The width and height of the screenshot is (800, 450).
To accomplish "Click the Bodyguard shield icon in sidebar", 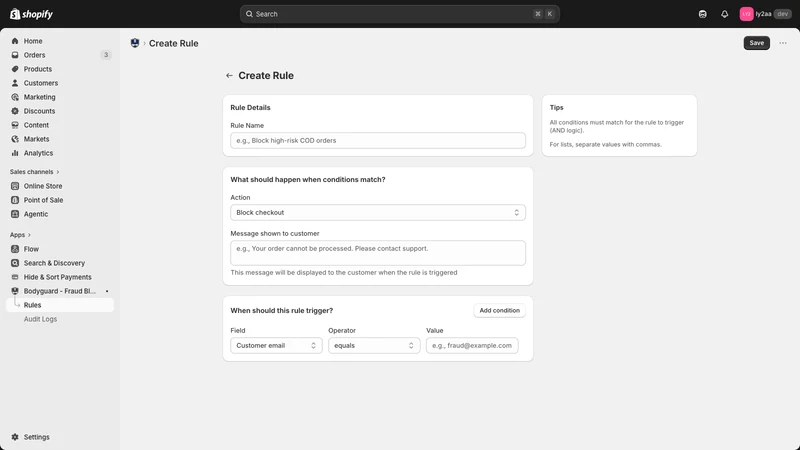I will (x=15, y=291).
